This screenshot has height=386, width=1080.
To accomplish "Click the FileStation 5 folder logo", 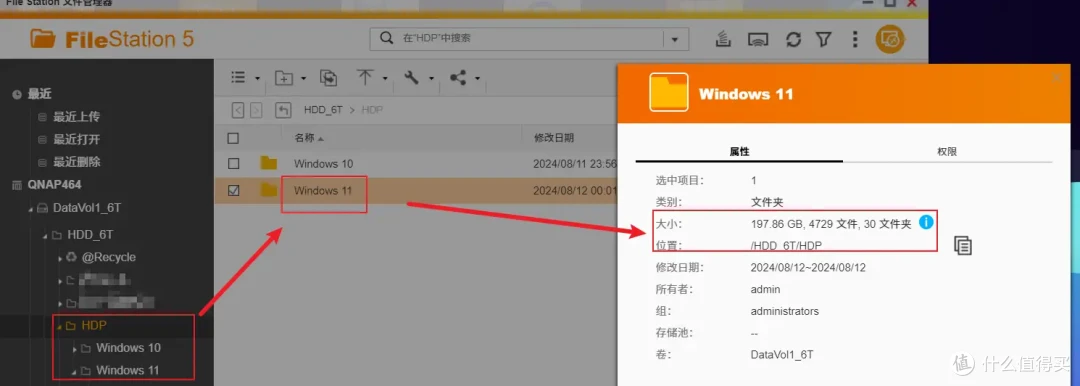I will (43, 39).
